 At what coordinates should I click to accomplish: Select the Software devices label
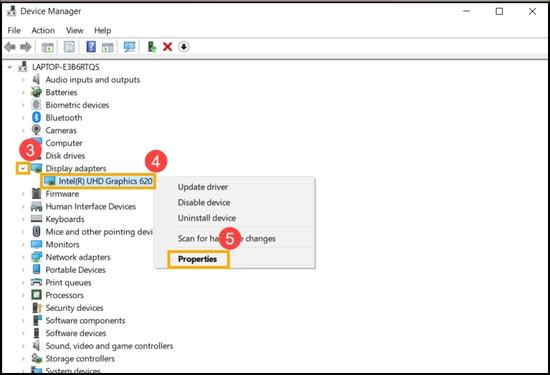[76, 333]
